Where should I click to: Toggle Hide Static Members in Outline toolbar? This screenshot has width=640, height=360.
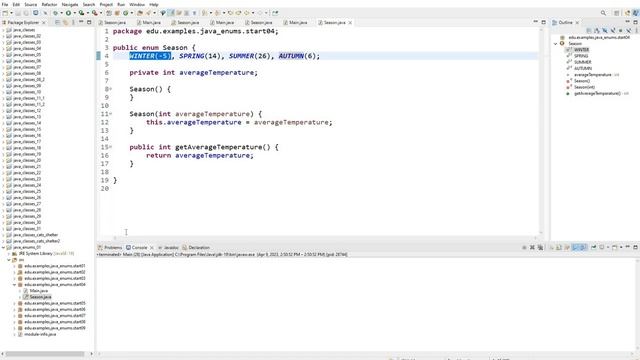[x=613, y=31]
